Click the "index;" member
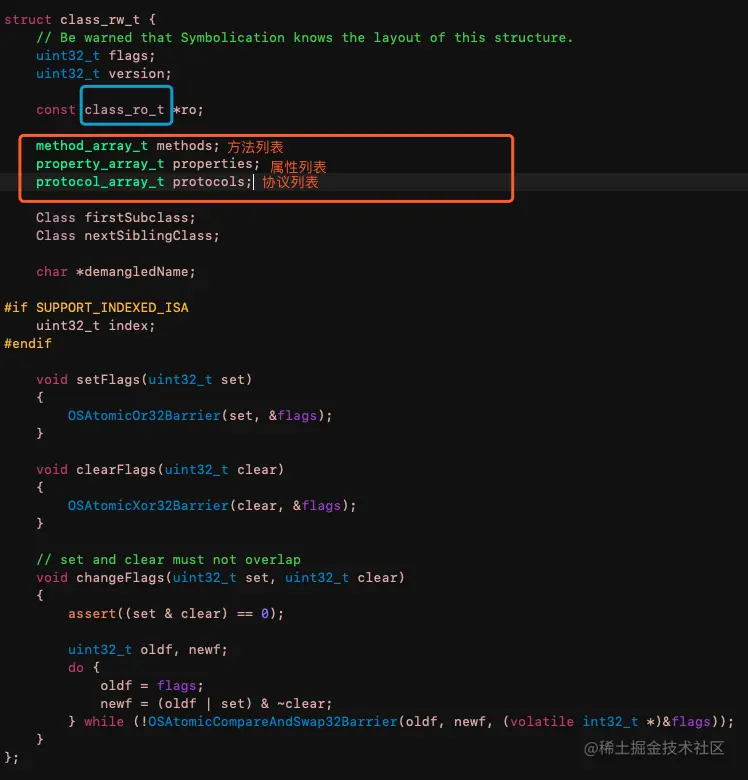The image size is (748, 780). [132, 325]
